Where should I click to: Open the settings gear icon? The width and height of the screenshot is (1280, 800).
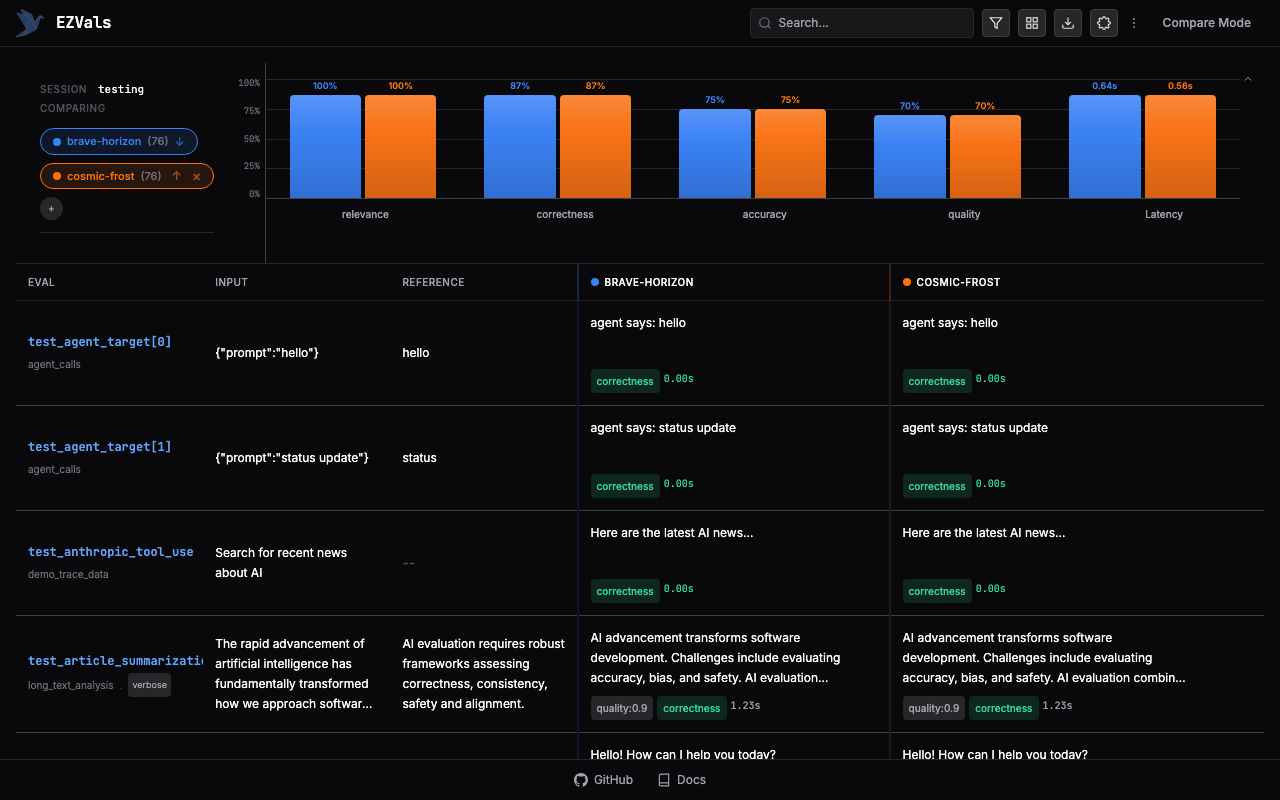pyautogui.click(x=1104, y=23)
